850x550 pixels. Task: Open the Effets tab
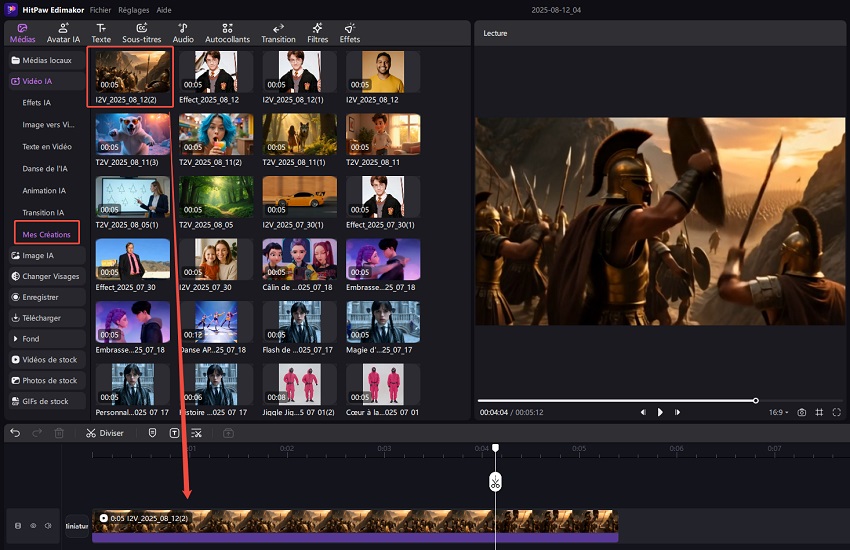point(350,33)
